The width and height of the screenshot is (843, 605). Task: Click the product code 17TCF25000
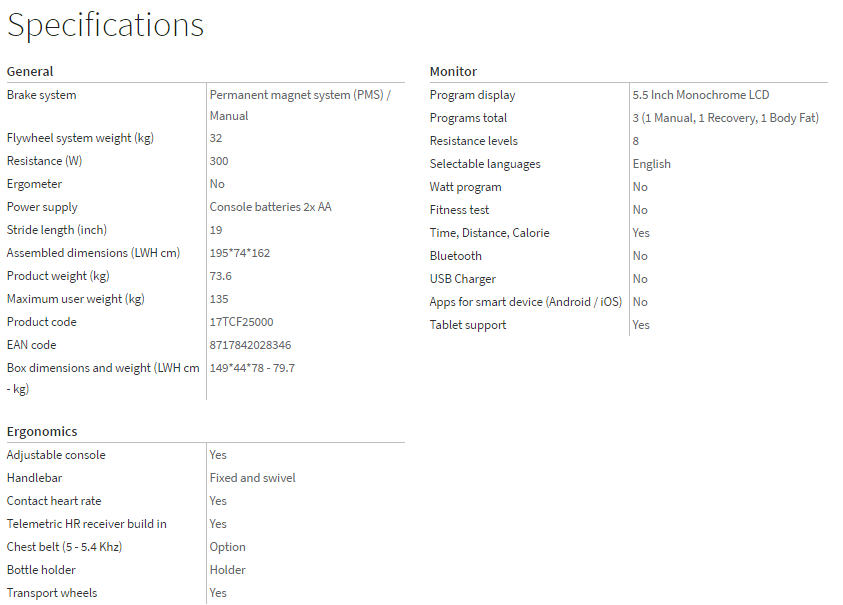pyautogui.click(x=241, y=322)
